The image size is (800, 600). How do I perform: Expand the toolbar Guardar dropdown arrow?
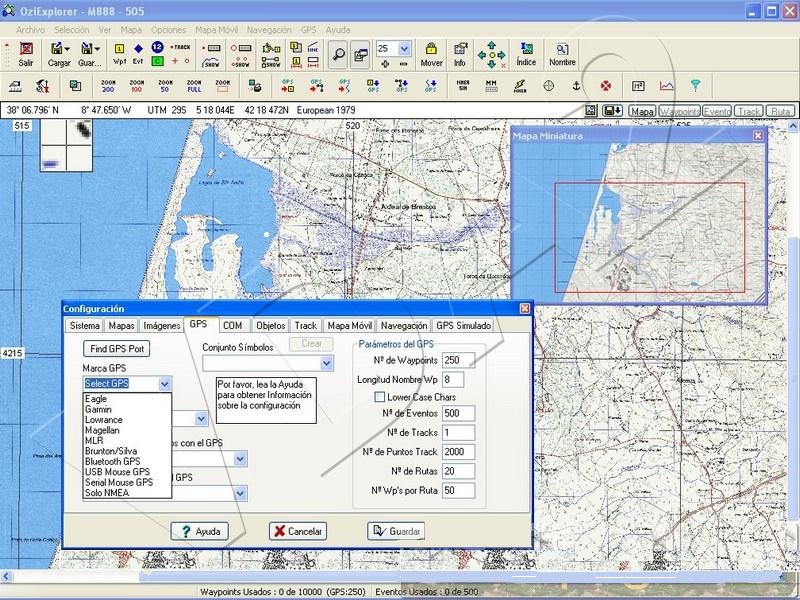pyautogui.click(x=97, y=49)
